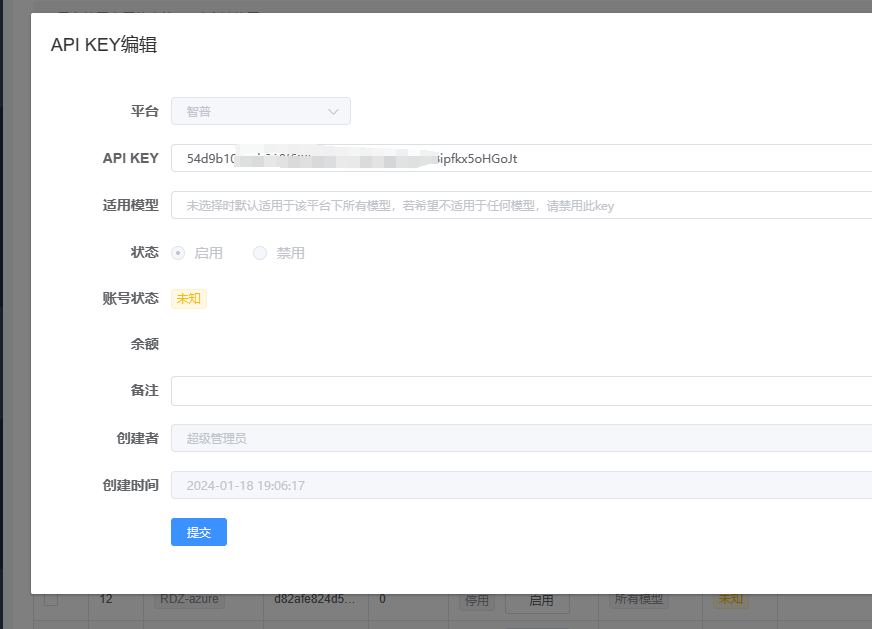This screenshot has height=629, width=872.
Task: Click the 创建者 field 超级管理员
Action: 522,438
